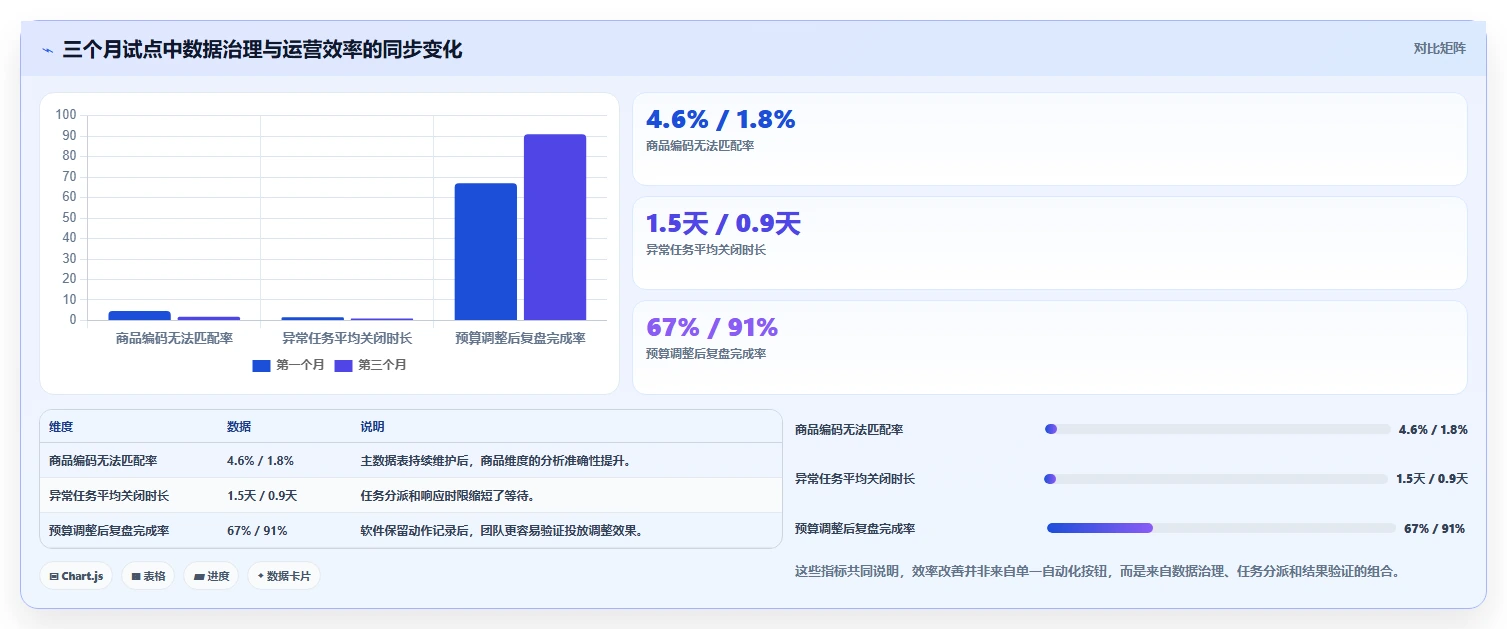Image resolution: width=1507 pixels, height=629 pixels.
Task: Click the y-axis value 100
Action: pos(66,115)
